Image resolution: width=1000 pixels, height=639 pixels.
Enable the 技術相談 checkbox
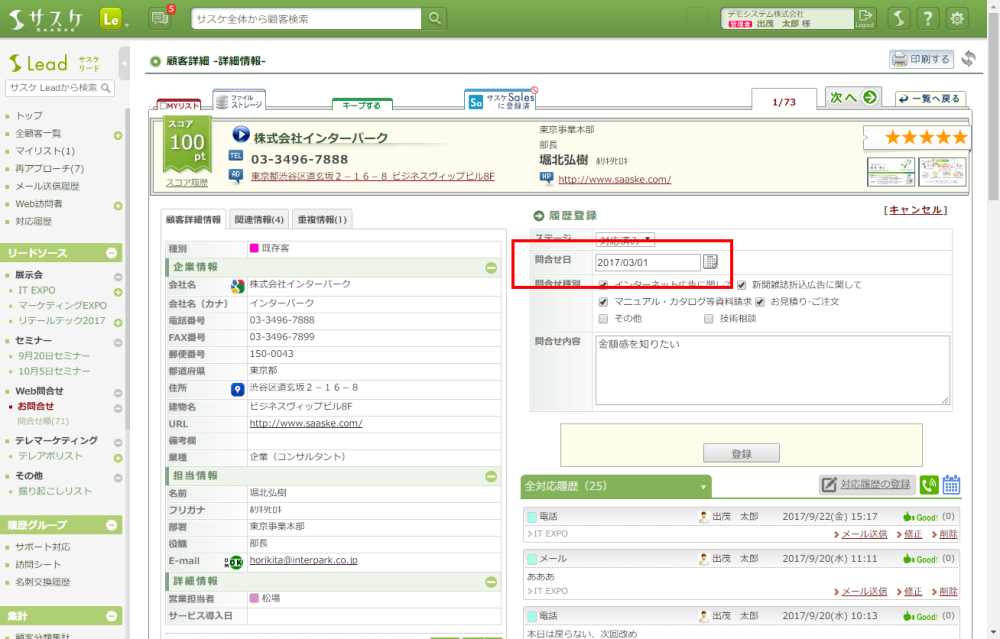click(709, 318)
